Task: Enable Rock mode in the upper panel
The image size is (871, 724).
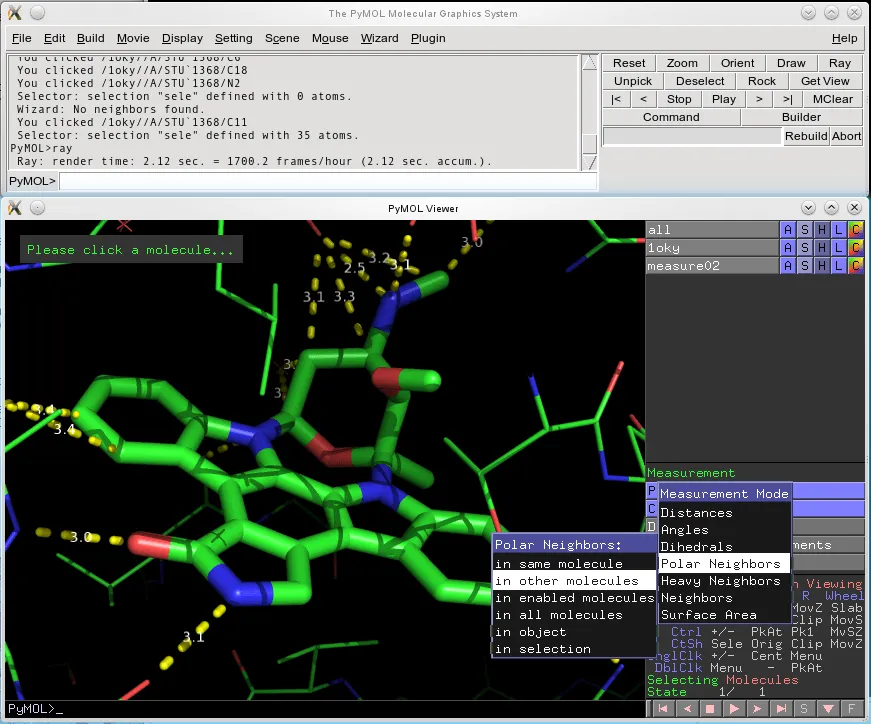Action: [x=762, y=80]
